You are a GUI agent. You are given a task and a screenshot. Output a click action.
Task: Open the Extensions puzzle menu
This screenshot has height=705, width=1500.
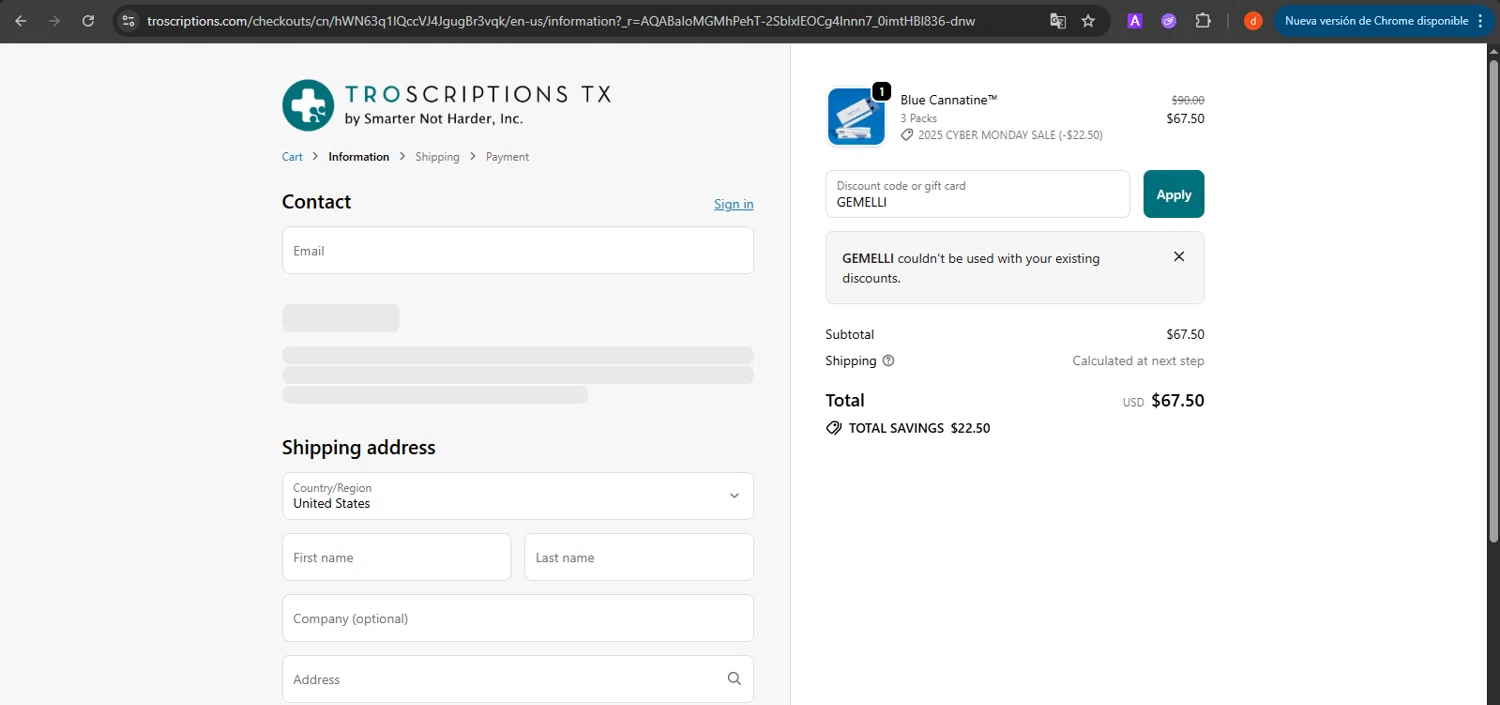(1203, 20)
